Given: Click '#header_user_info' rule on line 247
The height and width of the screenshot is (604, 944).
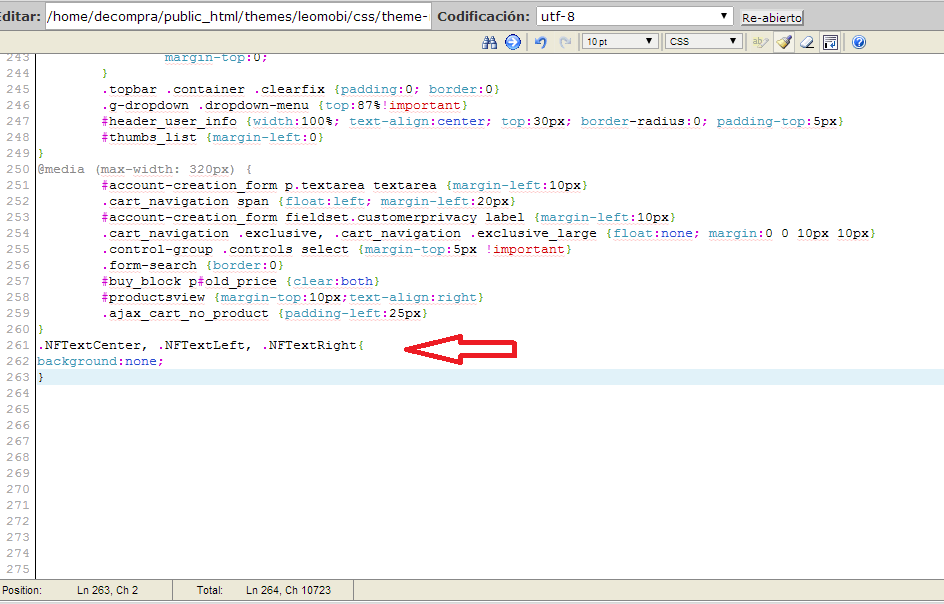Looking at the screenshot, I should click(x=473, y=121).
